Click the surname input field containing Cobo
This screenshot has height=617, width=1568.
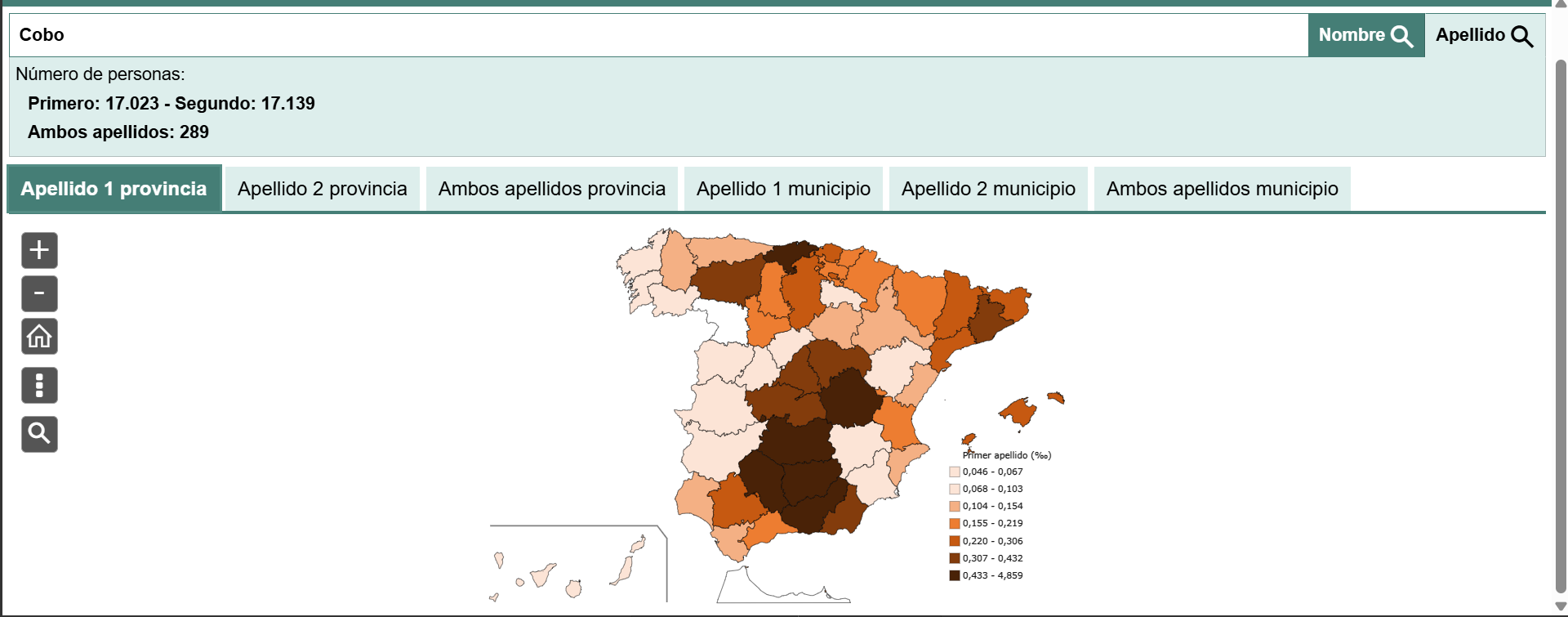[653, 35]
